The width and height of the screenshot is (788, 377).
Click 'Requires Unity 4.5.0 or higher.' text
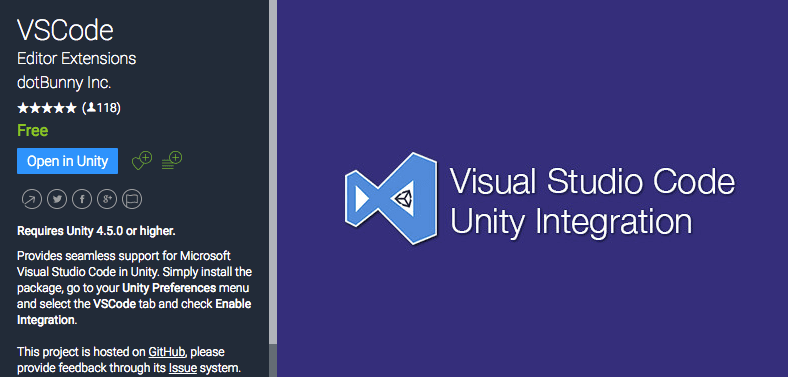pyautogui.click(x=96, y=231)
